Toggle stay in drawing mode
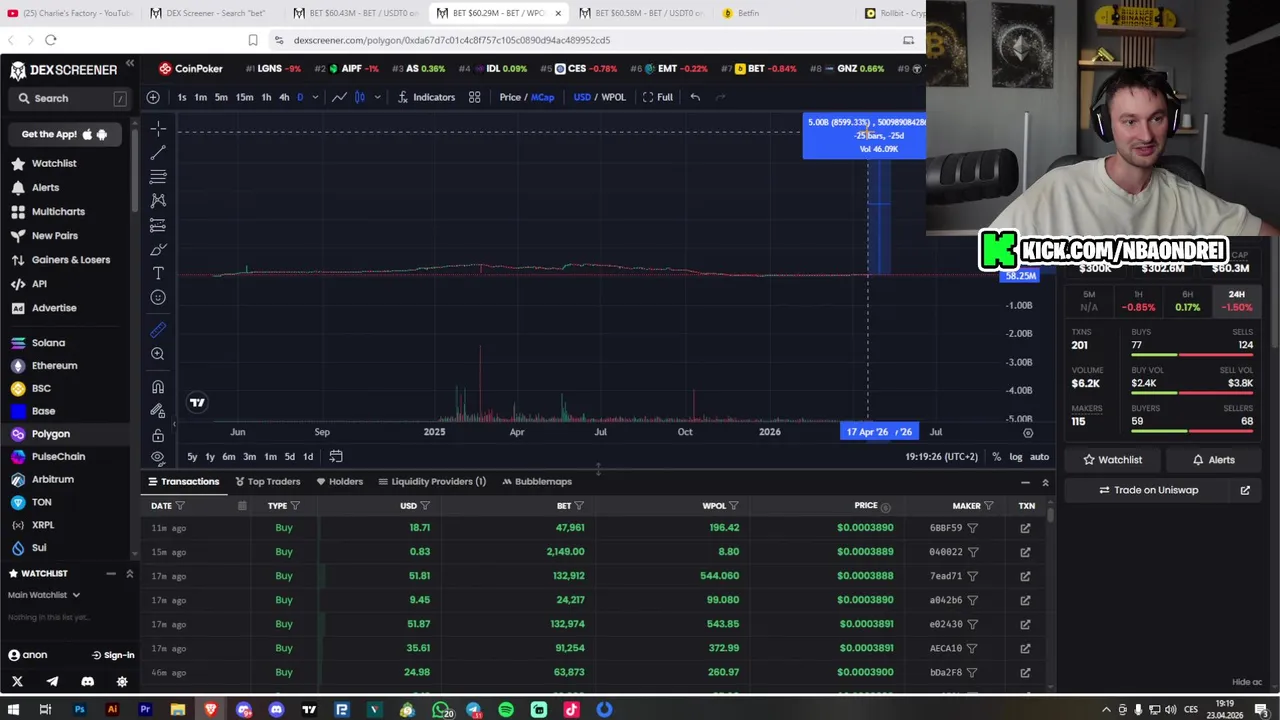 click(x=158, y=411)
